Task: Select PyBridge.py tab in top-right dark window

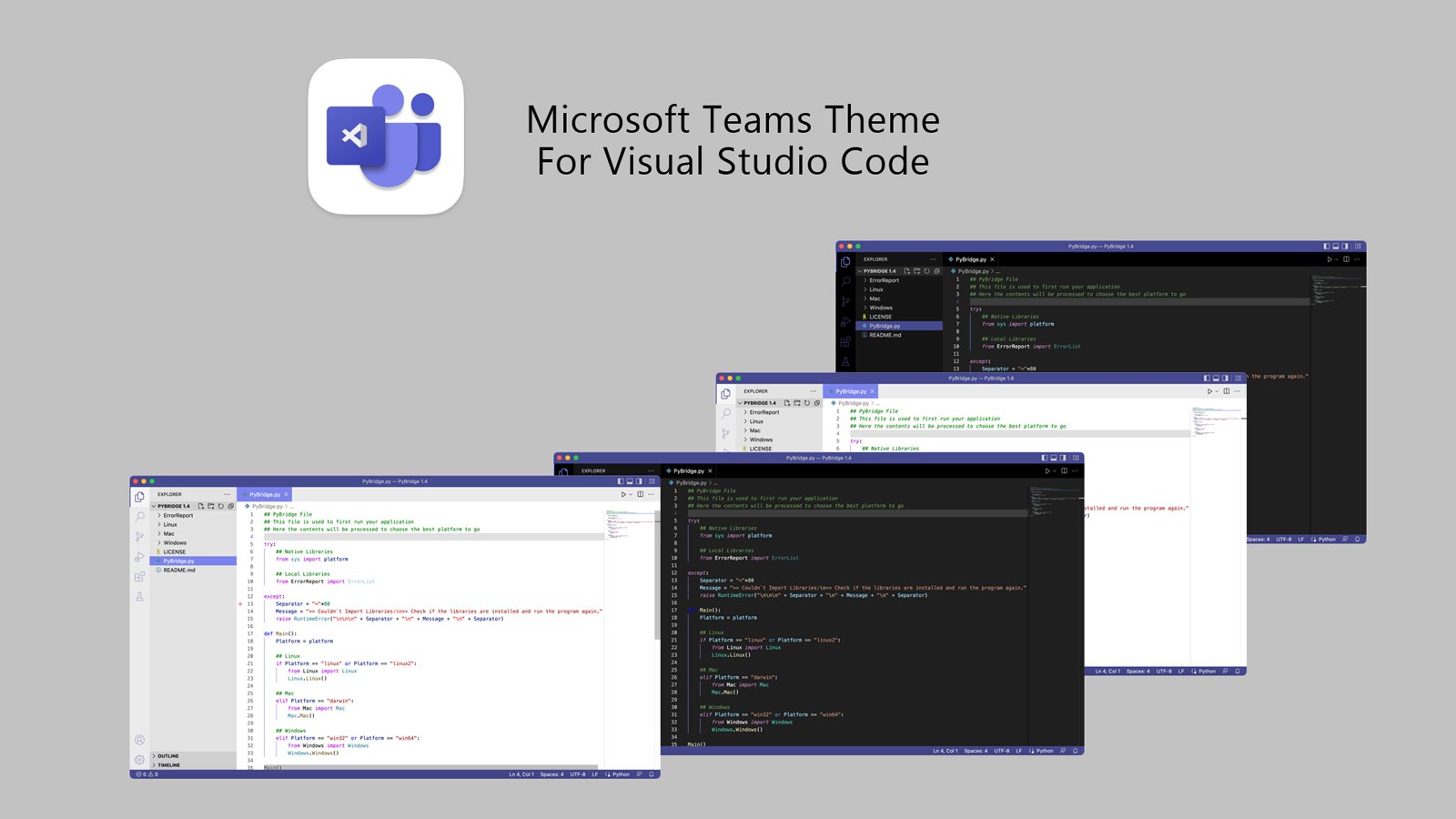Action: pyautogui.click(x=970, y=259)
